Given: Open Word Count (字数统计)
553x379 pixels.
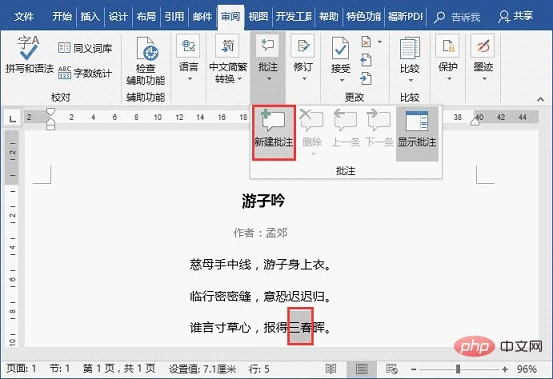Looking at the screenshot, I should 85,73.
